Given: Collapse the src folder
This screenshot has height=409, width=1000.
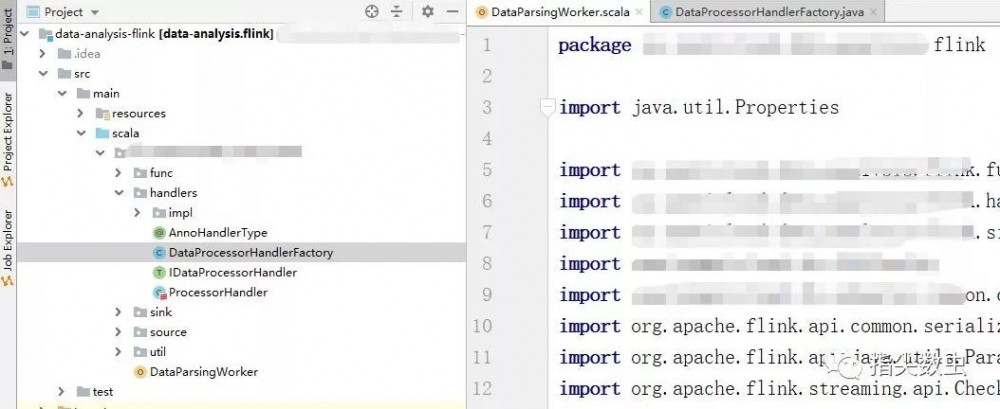Looking at the screenshot, I should pyautogui.click(x=43, y=73).
